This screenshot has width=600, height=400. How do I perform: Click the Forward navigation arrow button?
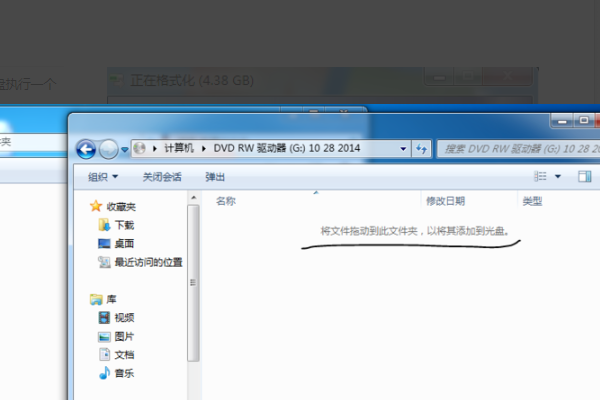pyautogui.click(x=109, y=148)
